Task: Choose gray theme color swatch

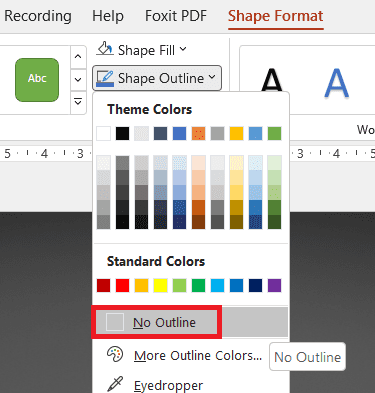Action: 217,133
